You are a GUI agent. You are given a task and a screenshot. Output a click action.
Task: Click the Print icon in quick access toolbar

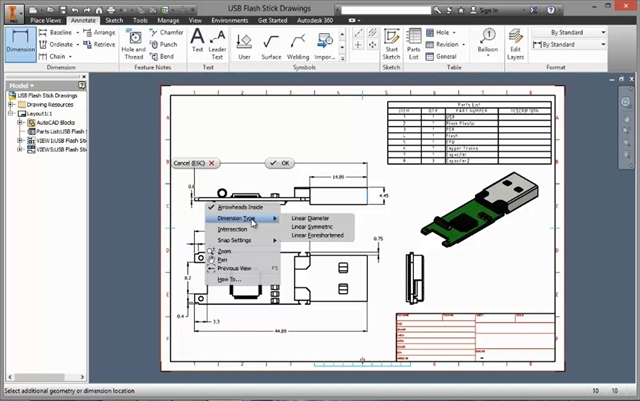pyautogui.click(x=111, y=10)
